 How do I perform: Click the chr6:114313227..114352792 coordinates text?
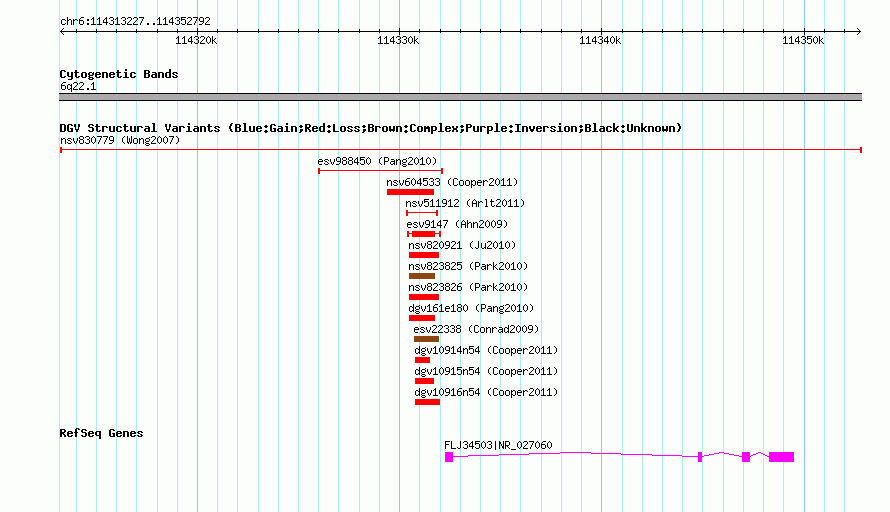(x=135, y=21)
